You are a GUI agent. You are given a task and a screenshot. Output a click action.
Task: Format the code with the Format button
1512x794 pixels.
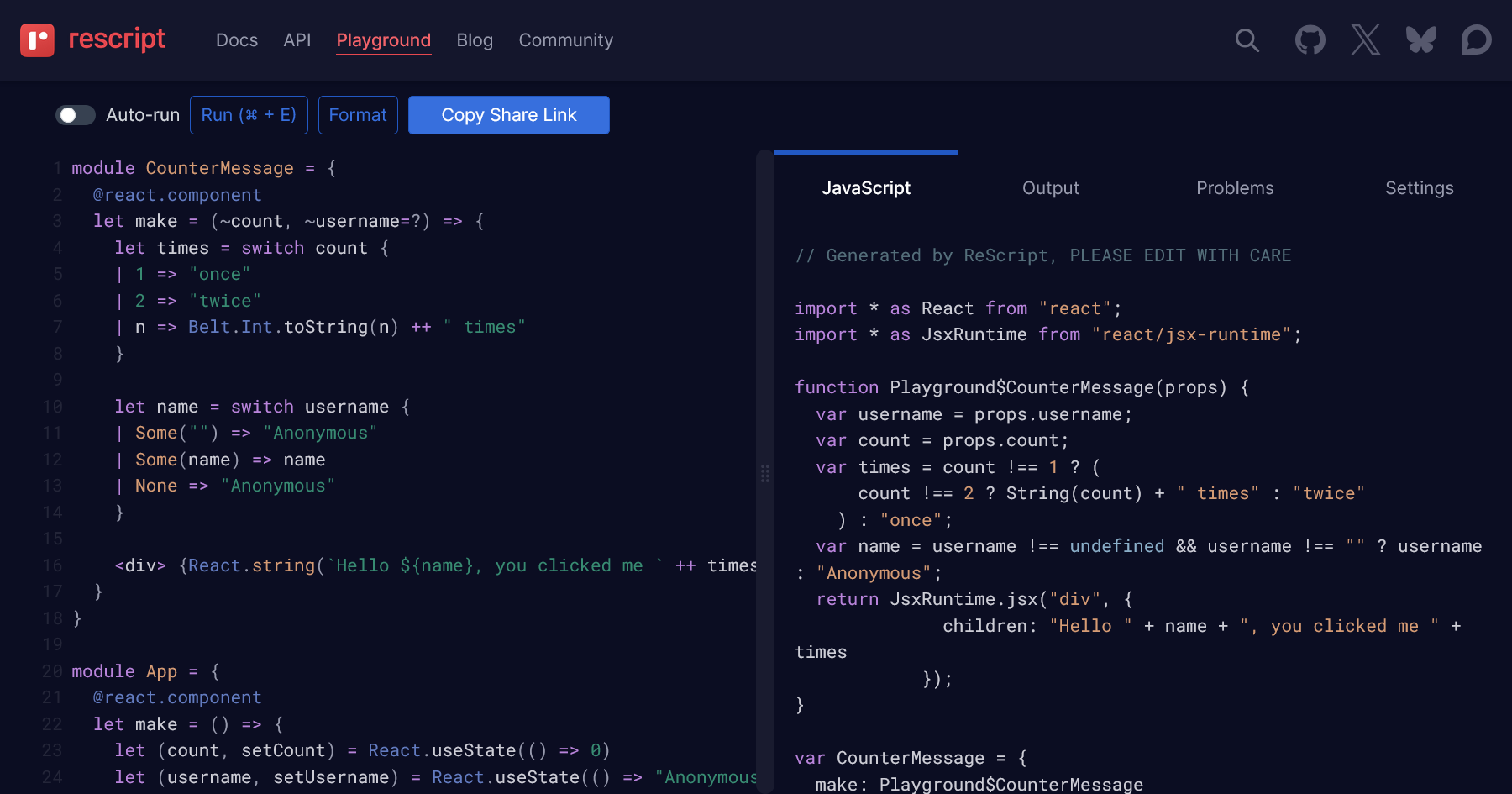[358, 115]
